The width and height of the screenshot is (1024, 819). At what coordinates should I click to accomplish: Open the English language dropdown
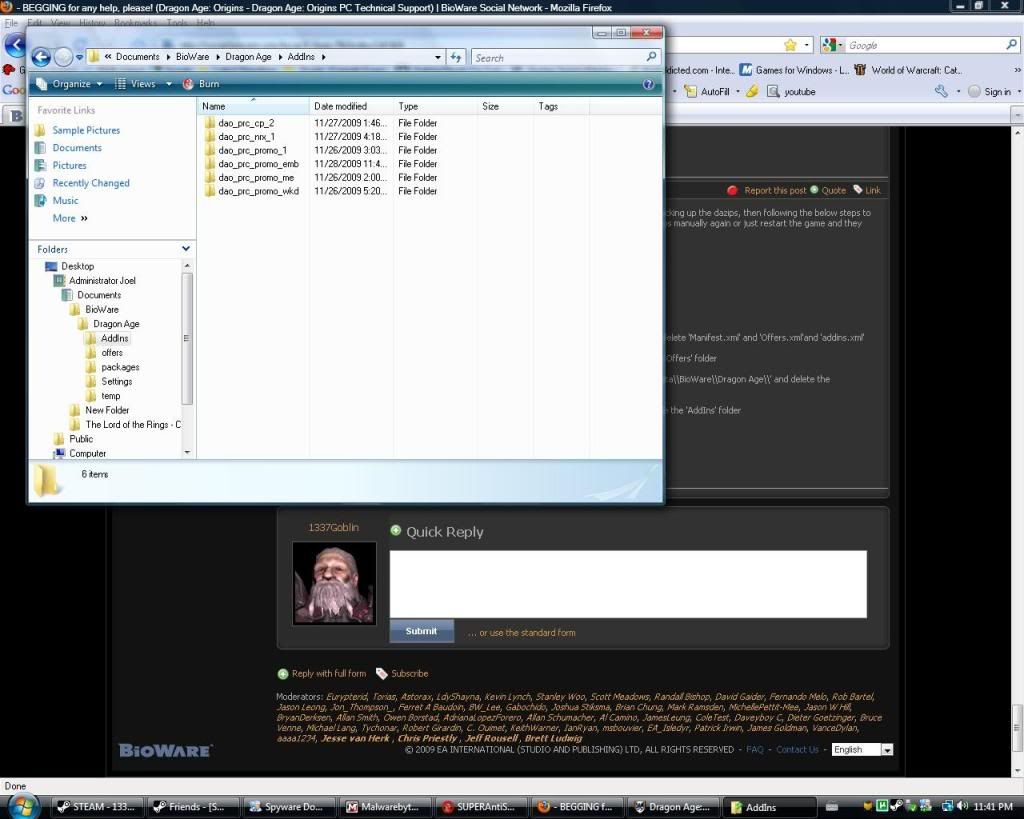coord(862,749)
